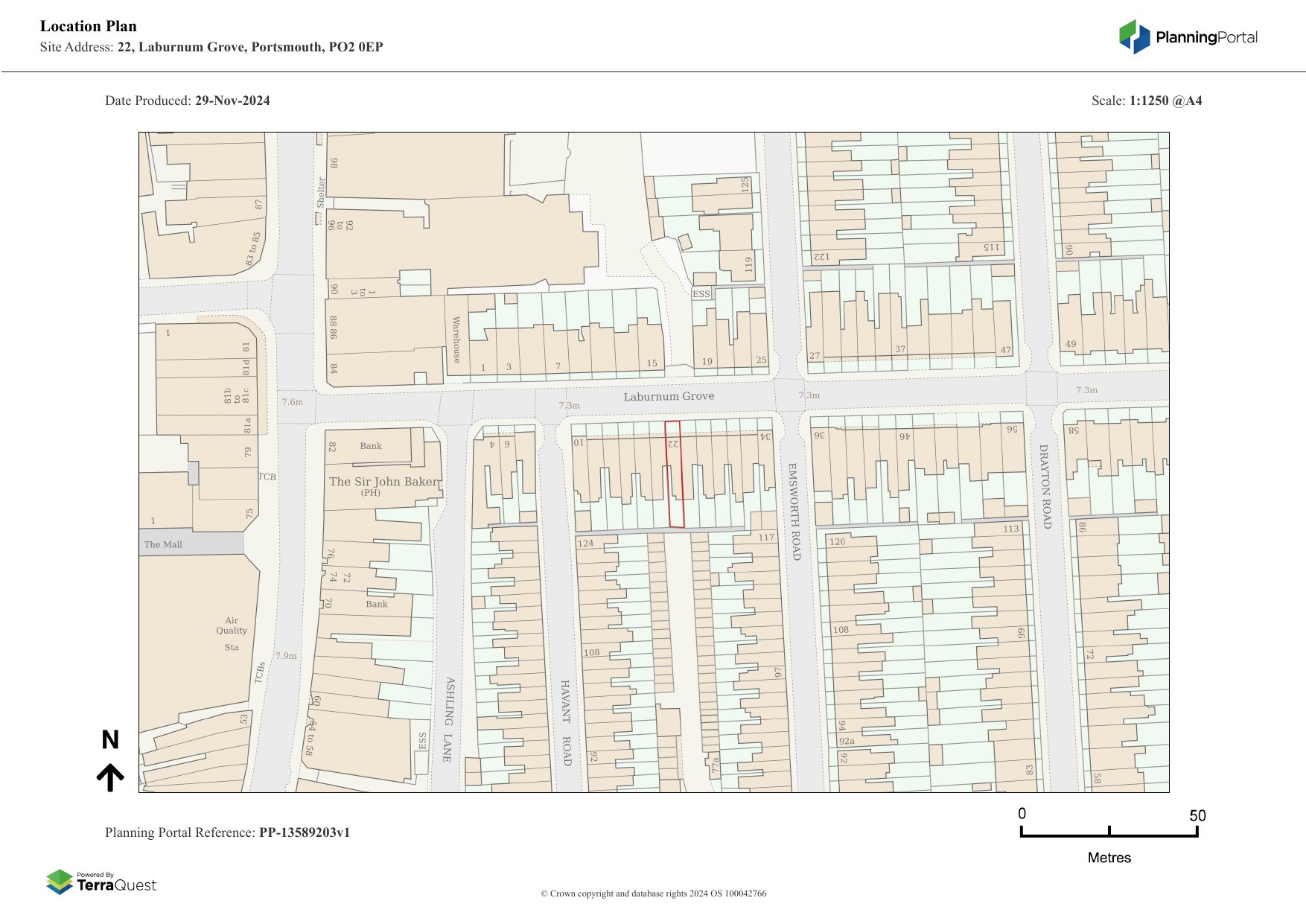Click the PlanningPortal logo
Screen dimensions: 1306x924
pos(1188,37)
